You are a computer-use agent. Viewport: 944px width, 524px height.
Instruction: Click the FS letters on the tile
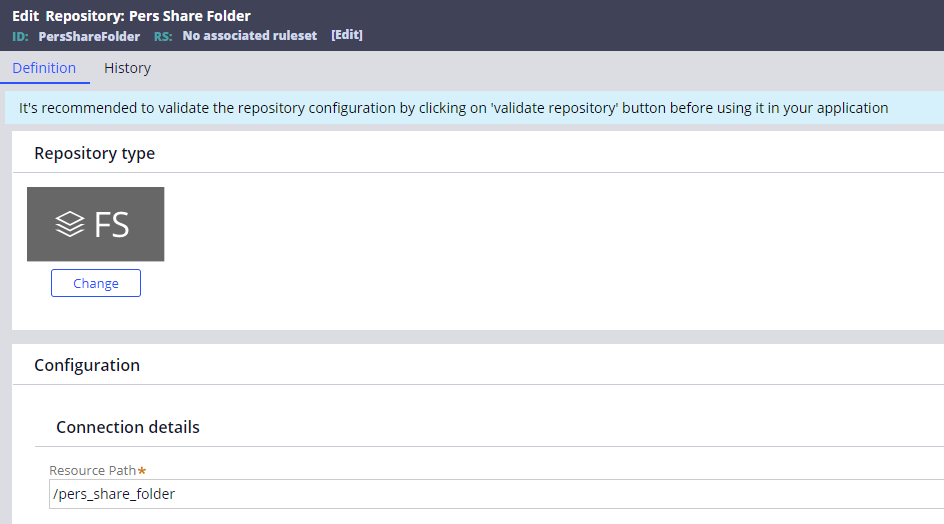tap(112, 225)
